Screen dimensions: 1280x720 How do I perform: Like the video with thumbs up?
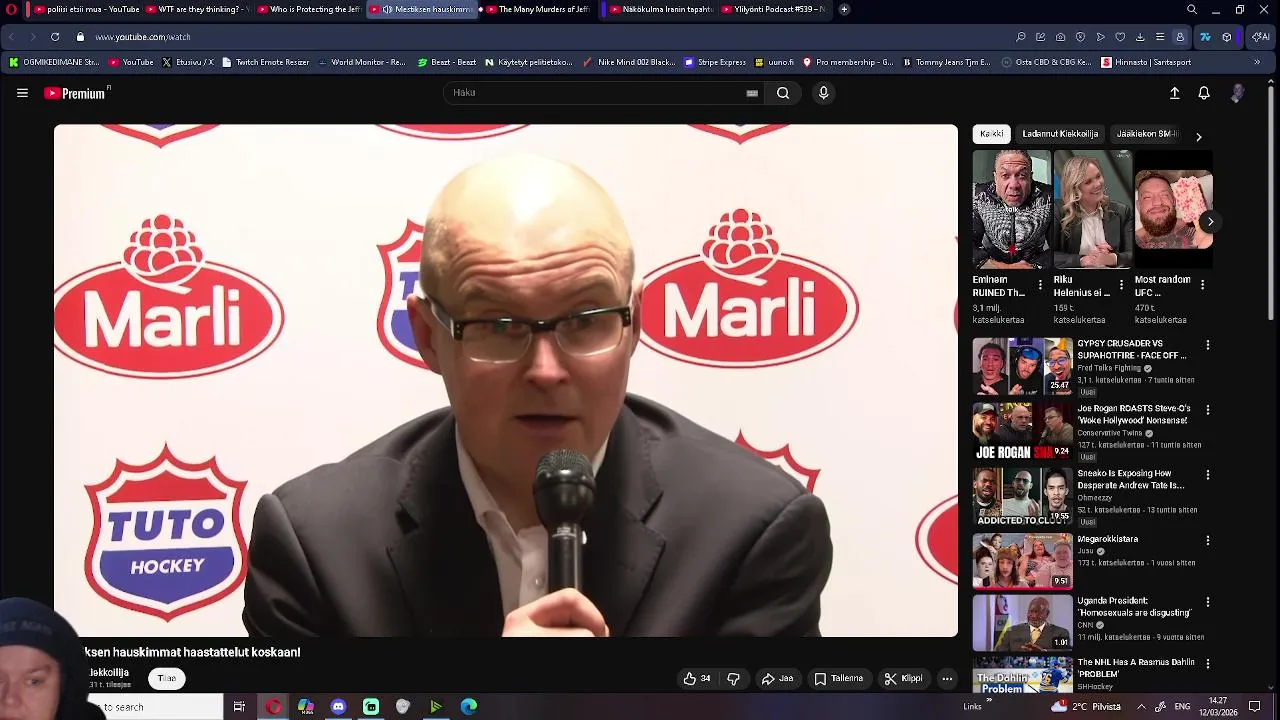click(x=697, y=678)
